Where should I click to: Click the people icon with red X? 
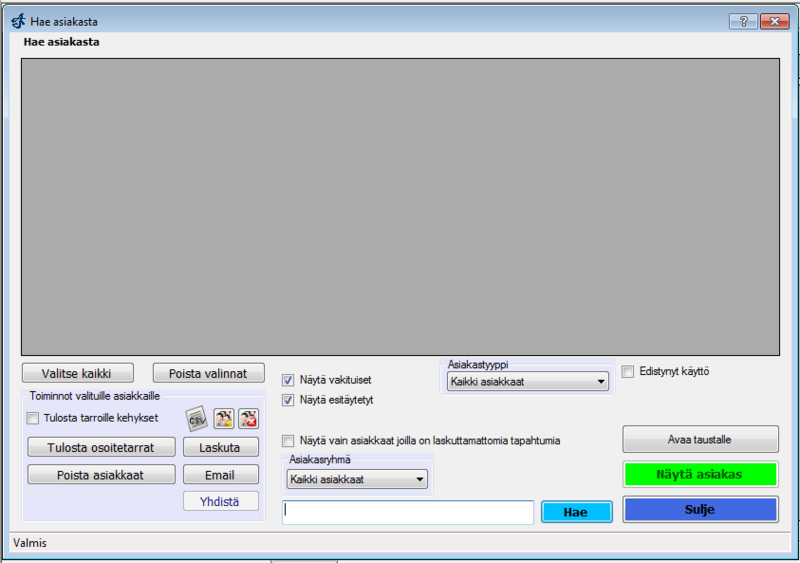point(248,418)
